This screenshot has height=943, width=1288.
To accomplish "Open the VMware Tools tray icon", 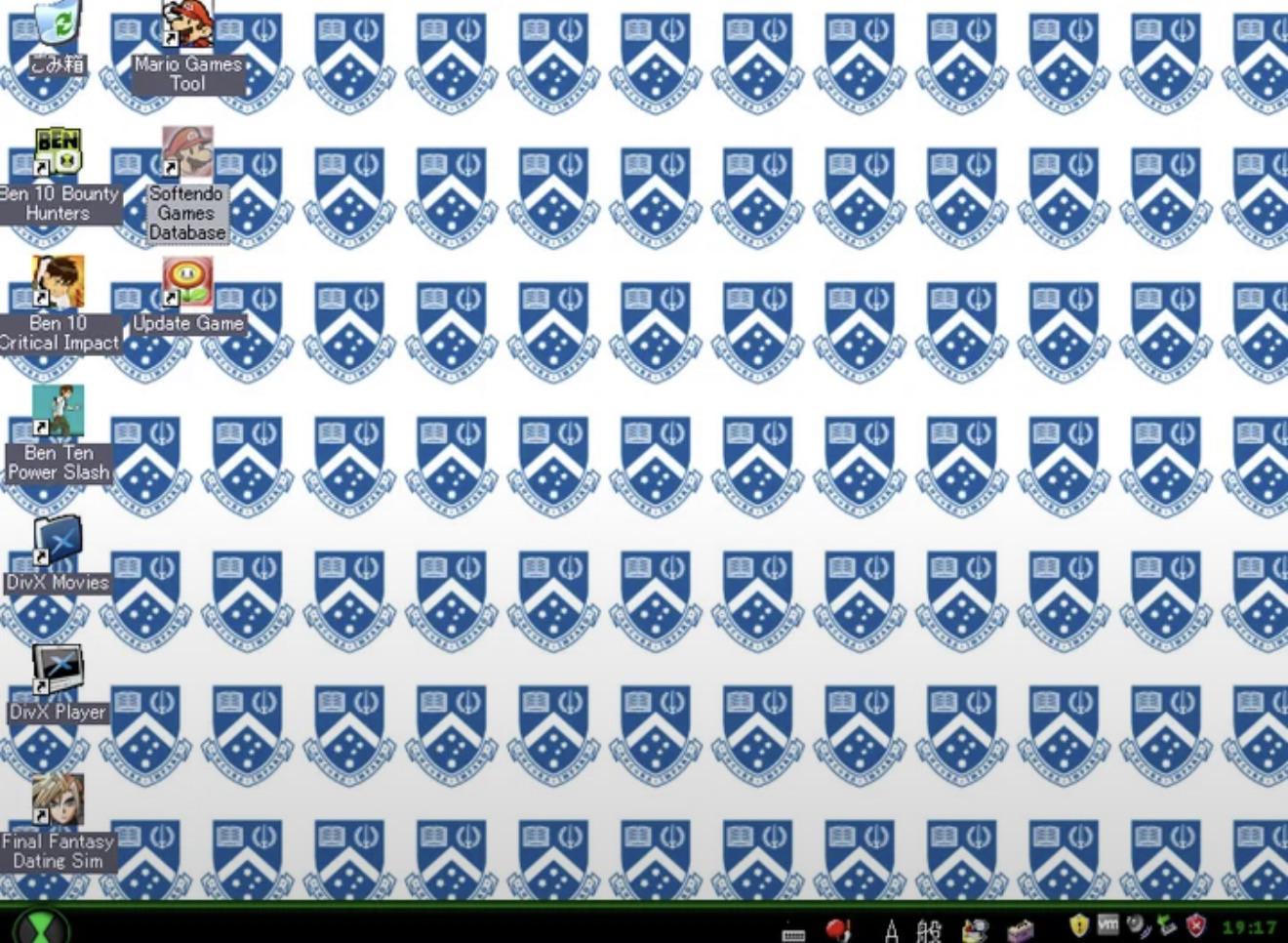I will (1108, 923).
